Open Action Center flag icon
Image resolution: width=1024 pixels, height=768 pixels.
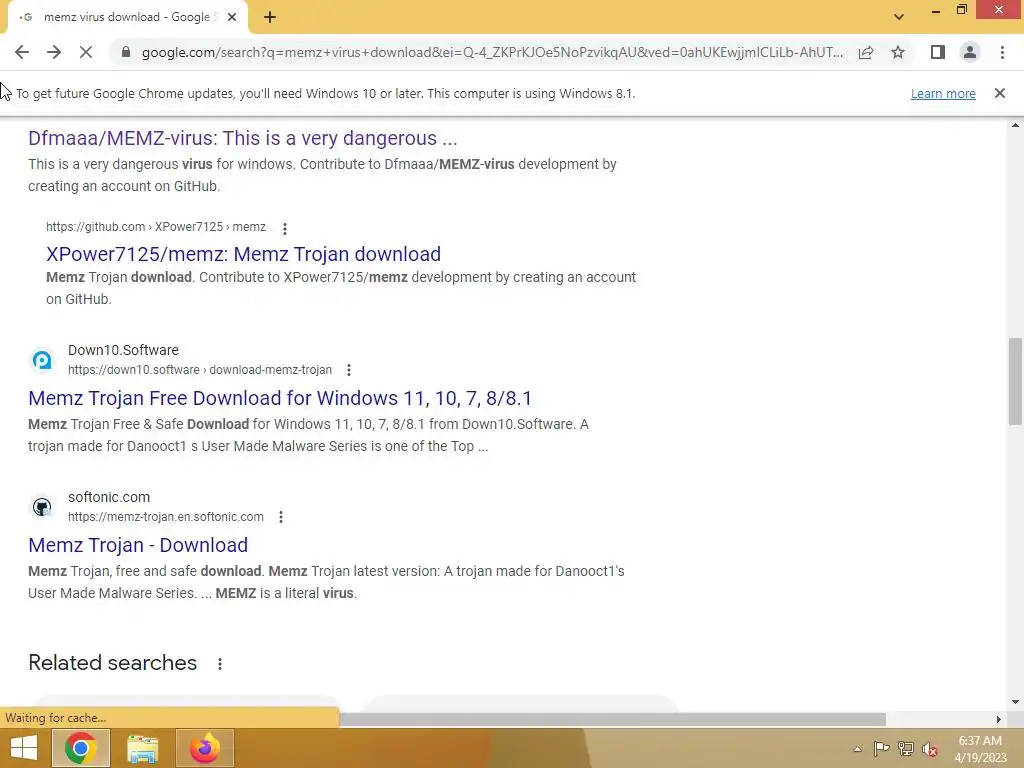coord(881,748)
